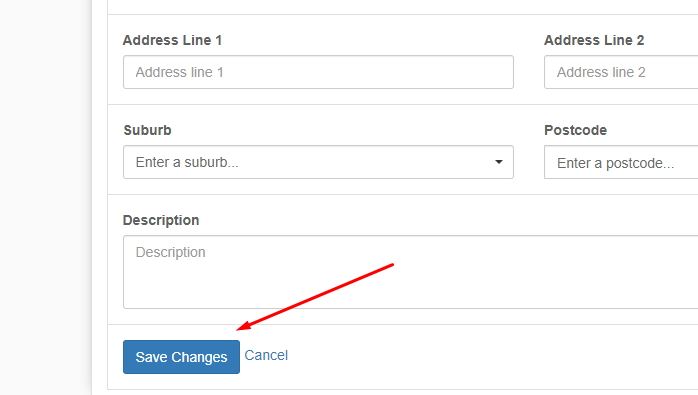Click the Save Changes button
This screenshot has height=395, width=698.
[x=181, y=357]
